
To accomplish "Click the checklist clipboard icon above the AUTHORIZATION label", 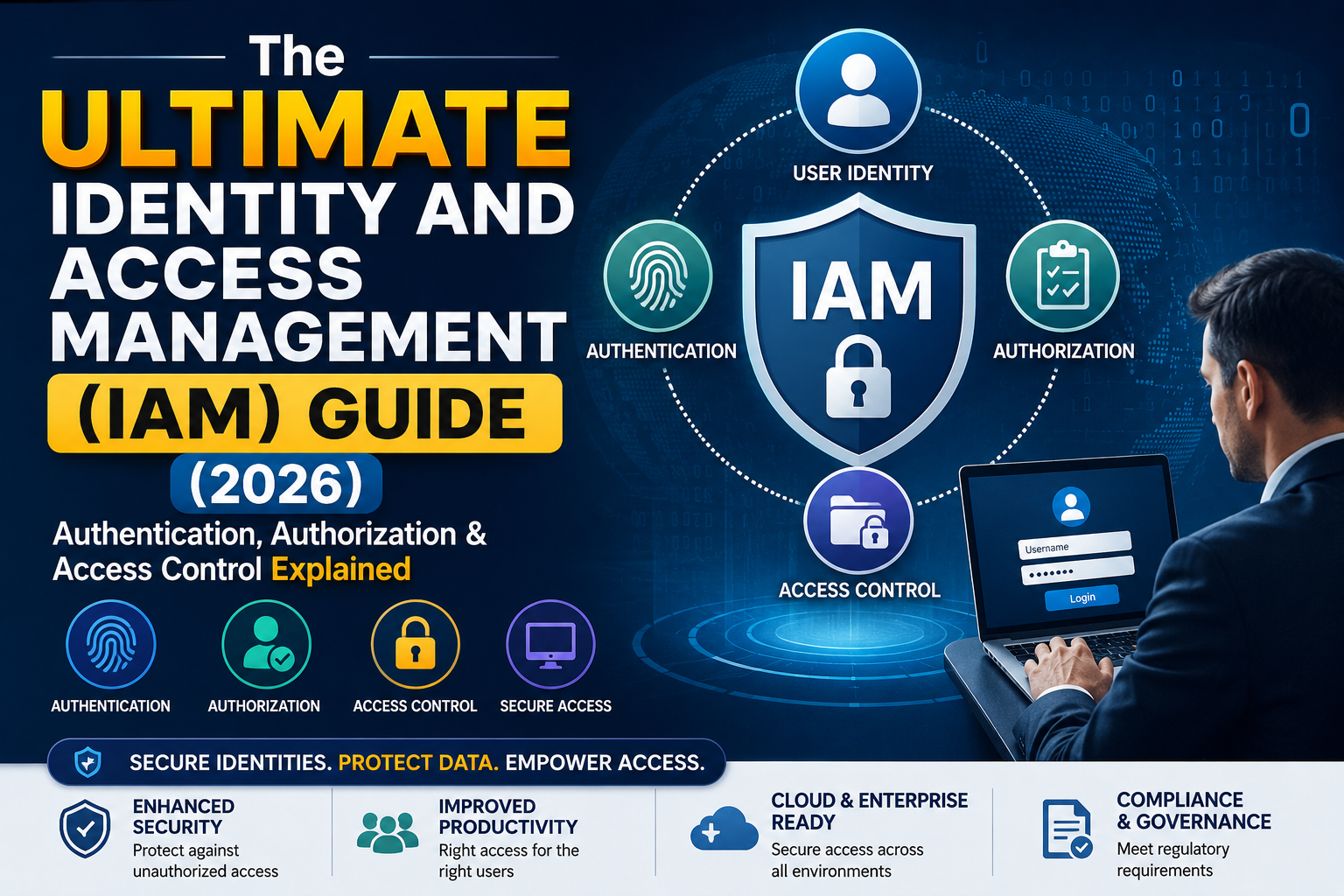I will click(1063, 276).
